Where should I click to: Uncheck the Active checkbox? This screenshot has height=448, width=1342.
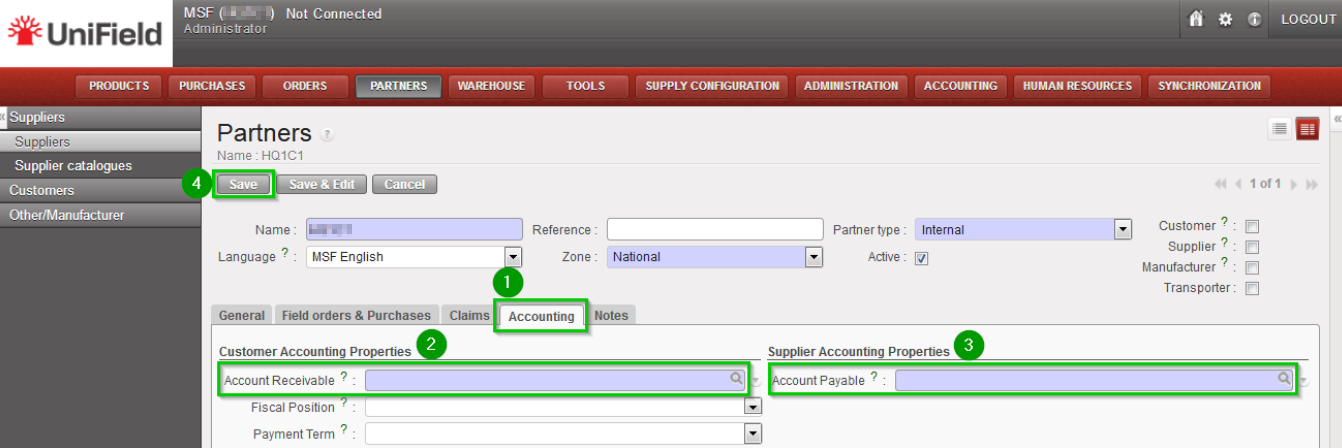922,258
